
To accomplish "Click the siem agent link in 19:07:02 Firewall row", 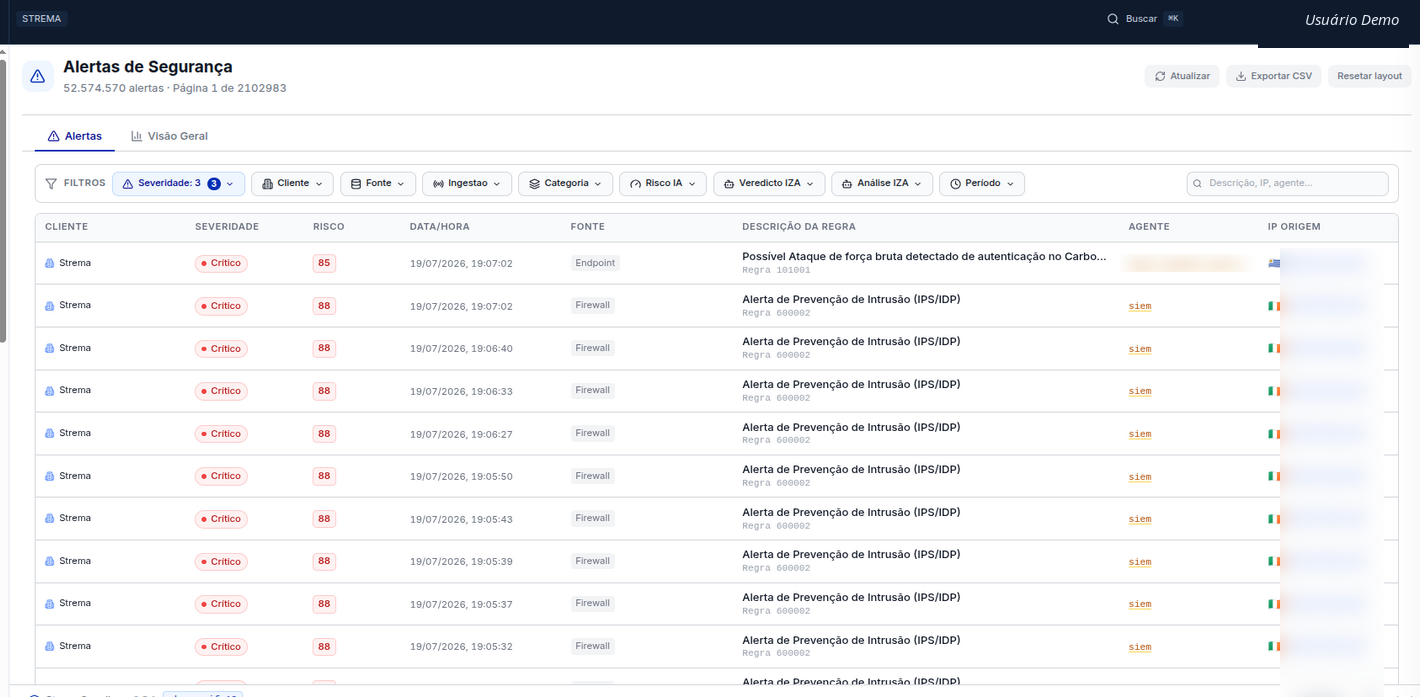I will pos(1140,306).
